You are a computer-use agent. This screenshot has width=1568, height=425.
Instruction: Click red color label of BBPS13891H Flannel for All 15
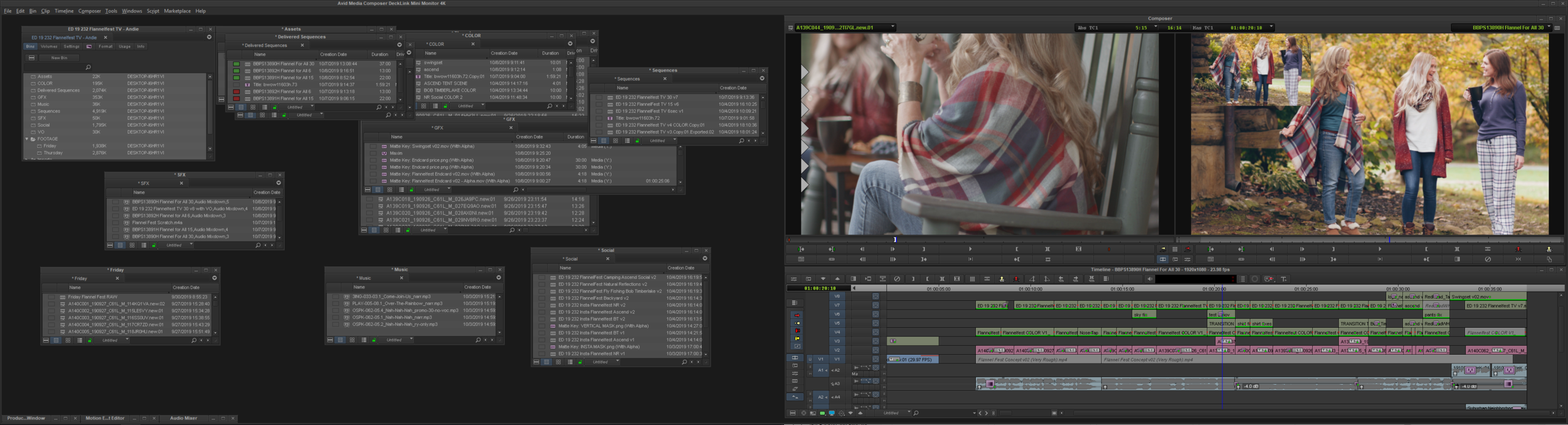click(236, 98)
